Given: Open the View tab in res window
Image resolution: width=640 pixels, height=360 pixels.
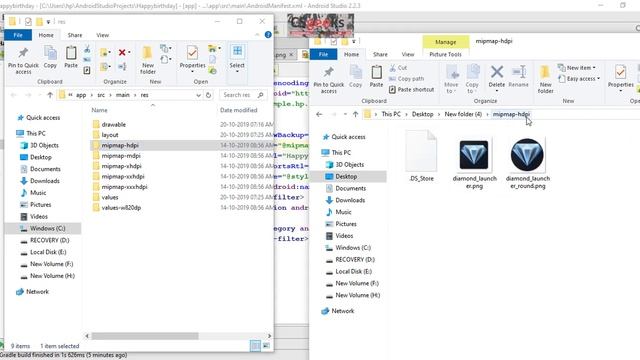Looking at the screenshot, I should [x=102, y=35].
